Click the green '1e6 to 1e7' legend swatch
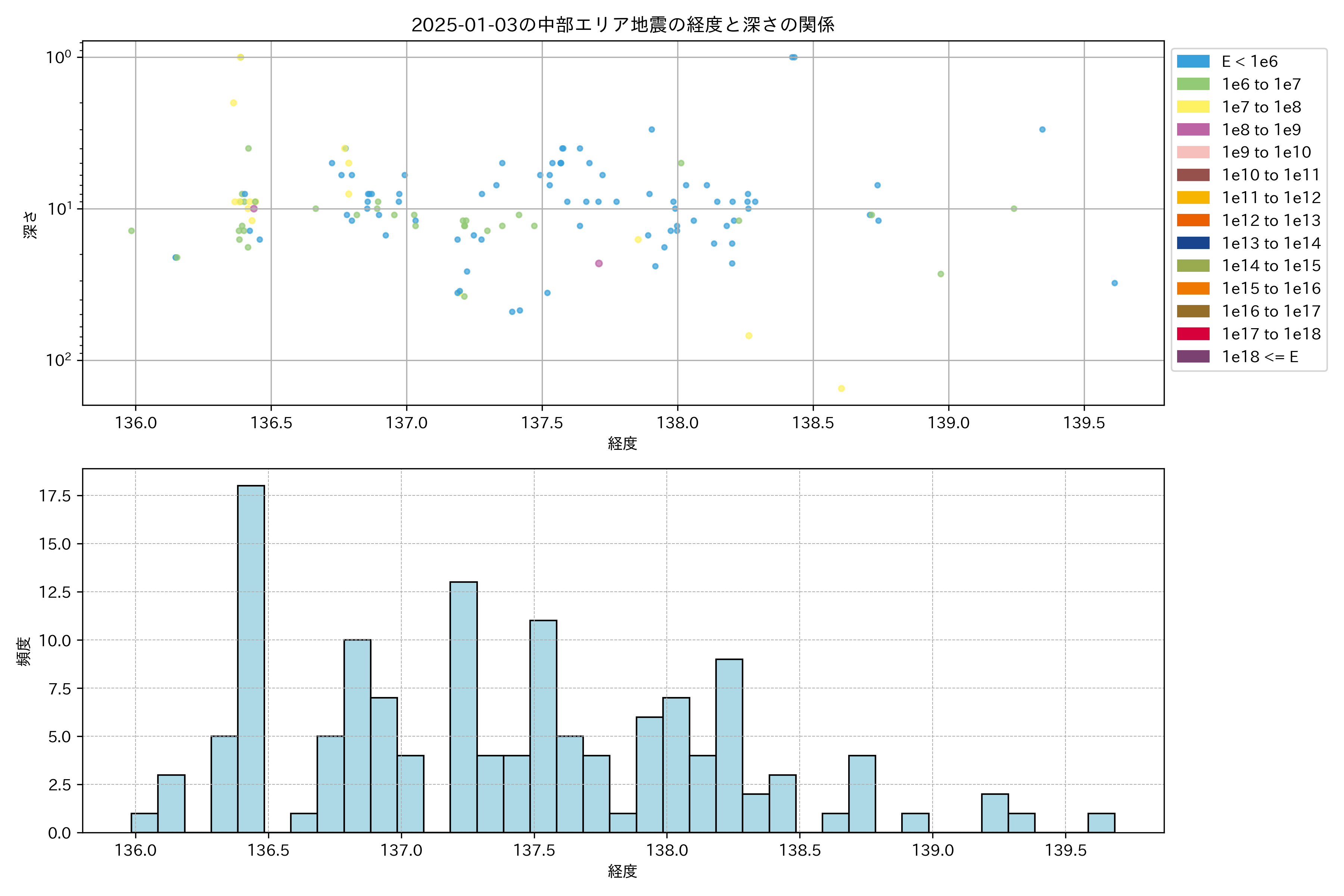This screenshot has width=1344, height=896. point(1193,85)
